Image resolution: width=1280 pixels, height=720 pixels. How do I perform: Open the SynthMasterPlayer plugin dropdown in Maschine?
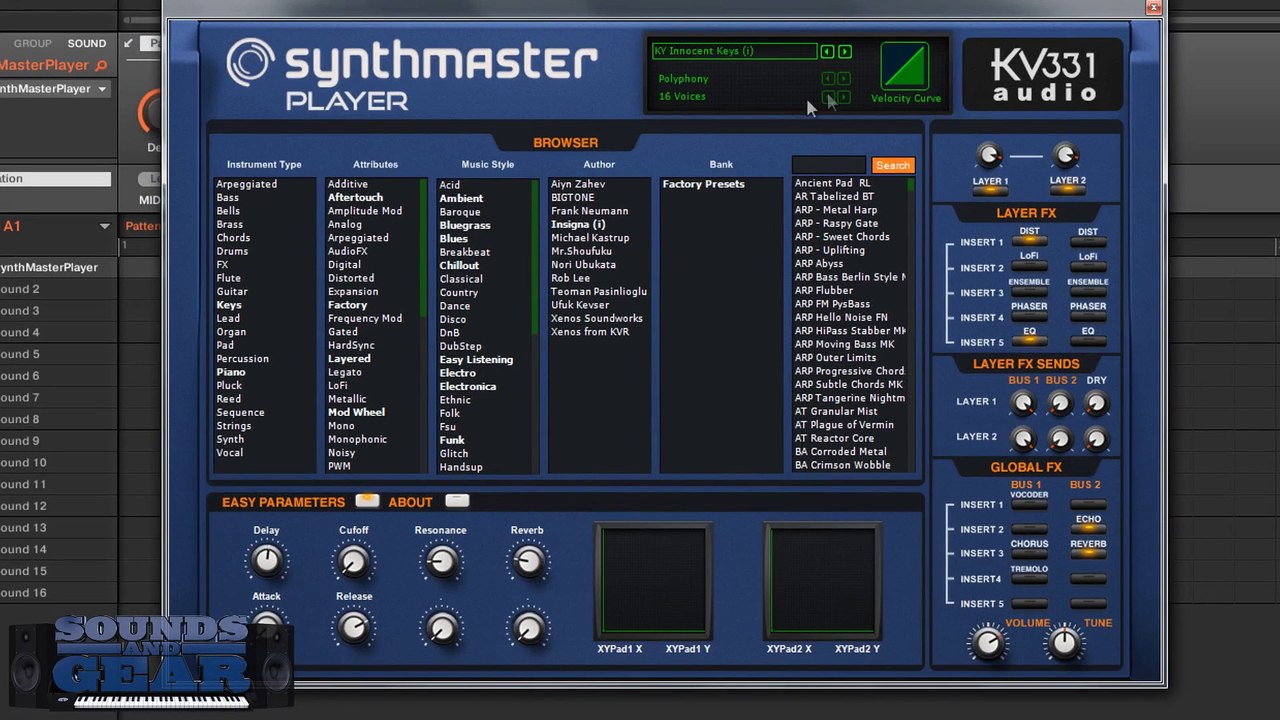pyautogui.click(x=101, y=89)
